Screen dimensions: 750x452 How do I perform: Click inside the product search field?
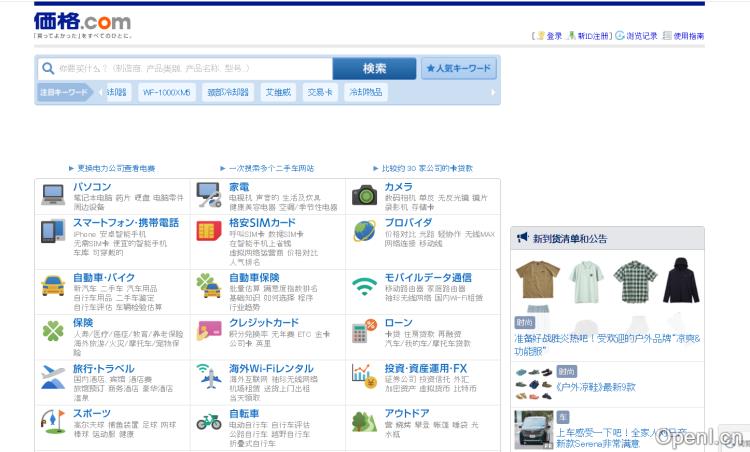coord(185,68)
